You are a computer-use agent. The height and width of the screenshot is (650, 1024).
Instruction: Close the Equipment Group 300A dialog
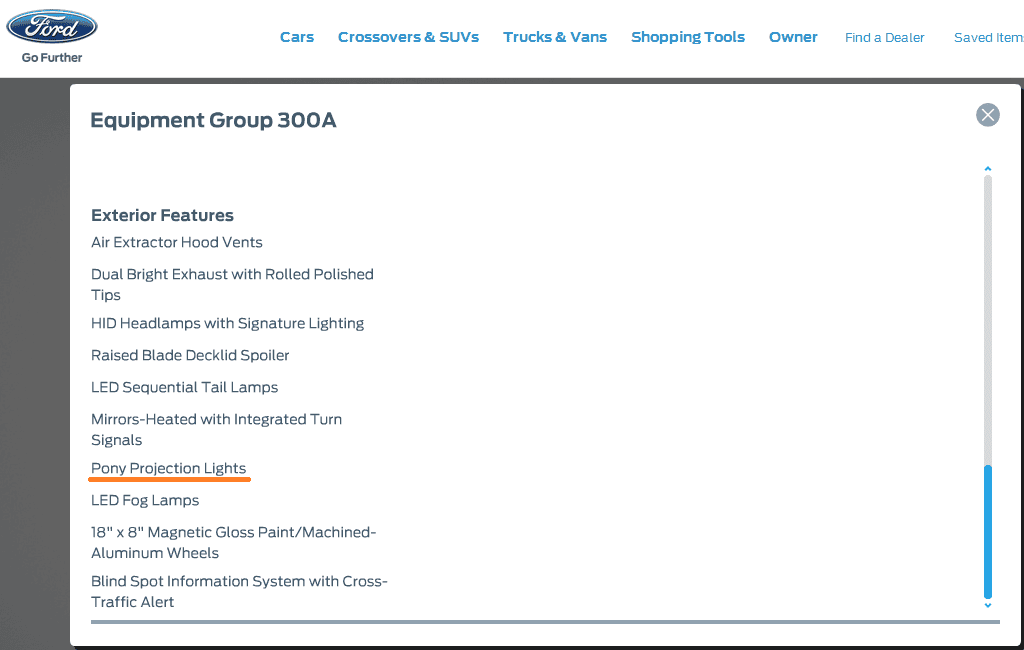(987, 115)
